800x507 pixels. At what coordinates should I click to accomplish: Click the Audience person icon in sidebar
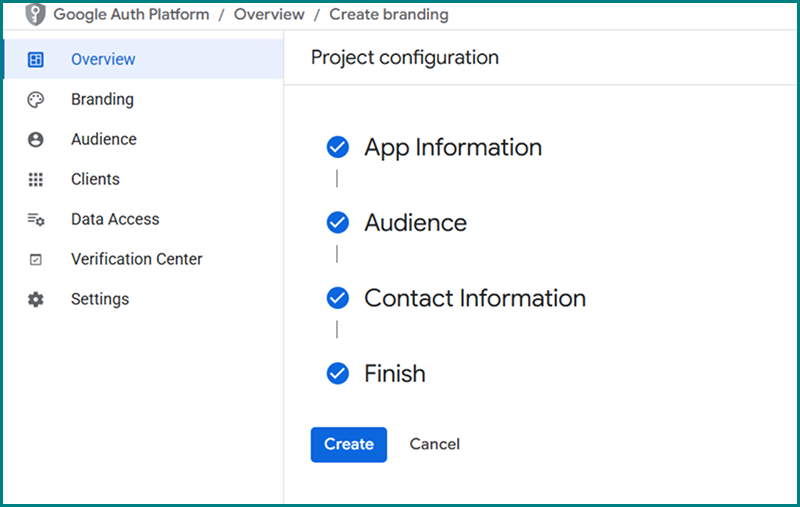point(36,140)
